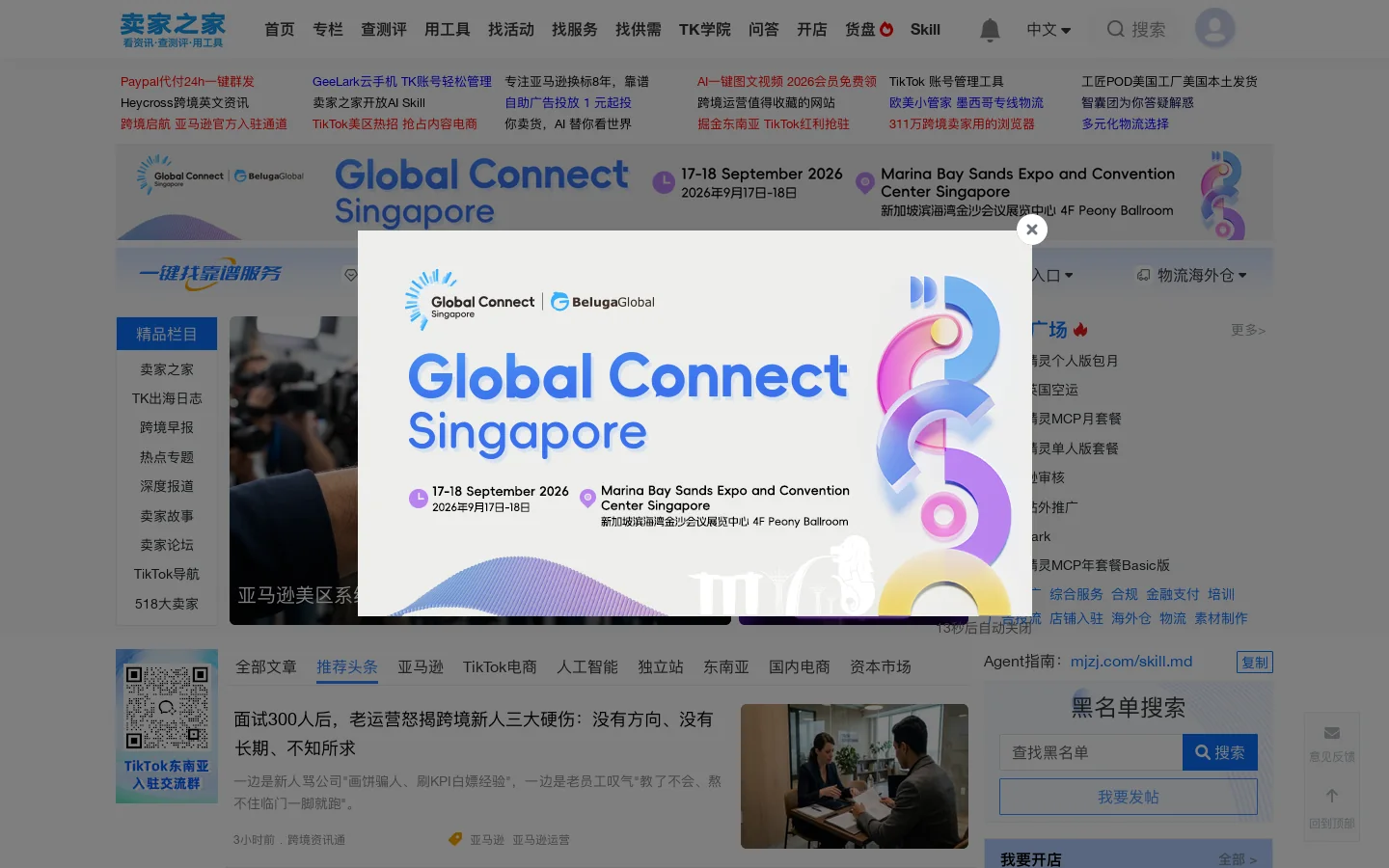Open the mjzj.com/skill.md link
The width and height of the screenshot is (1389, 868).
1131,662
